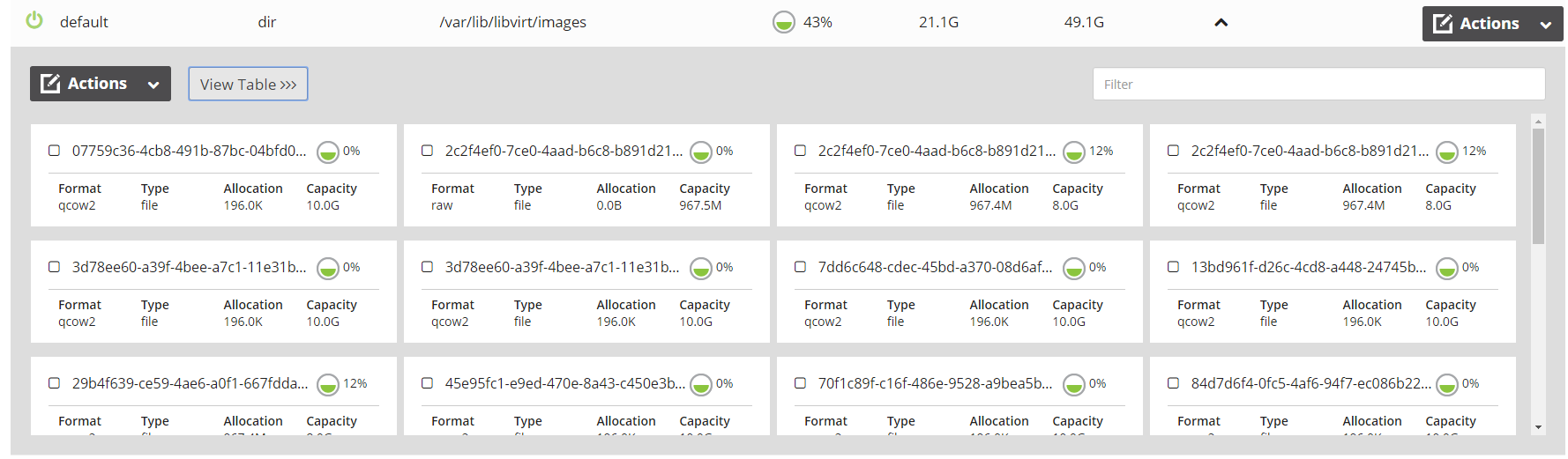The image size is (1568, 459).
Task: Click the volume list scroll down arrow
Action: (x=1538, y=427)
